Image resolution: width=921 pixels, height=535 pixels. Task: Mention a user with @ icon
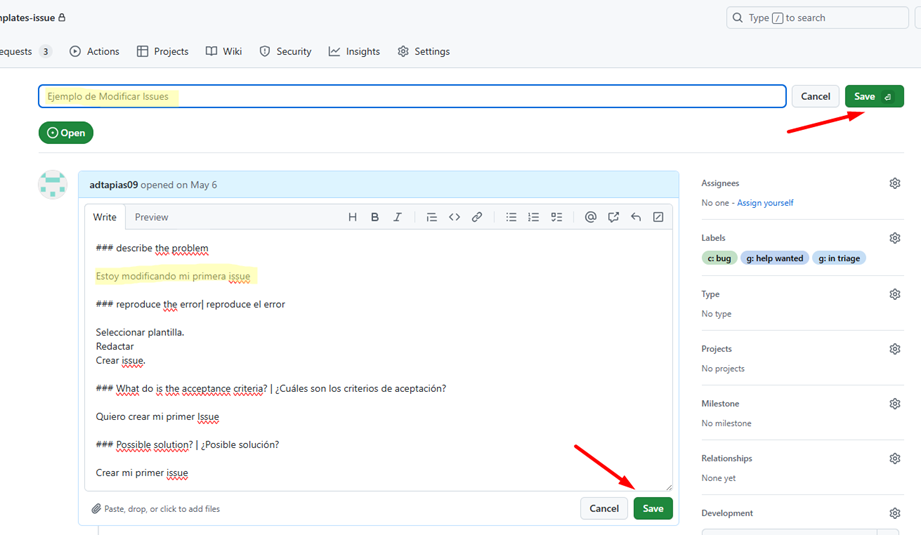tap(590, 217)
